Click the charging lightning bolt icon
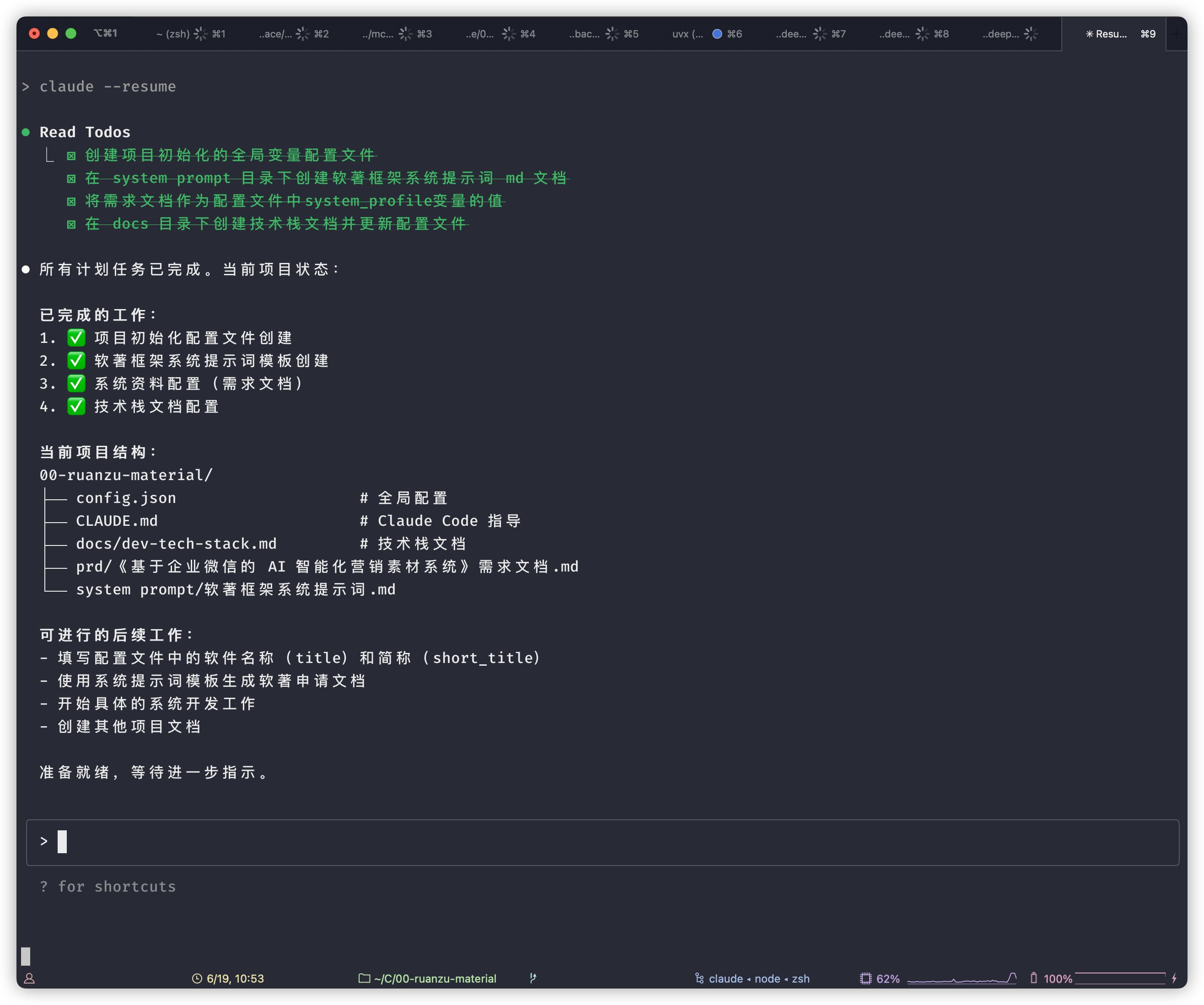This screenshot has width=1204, height=1005. (1174, 978)
